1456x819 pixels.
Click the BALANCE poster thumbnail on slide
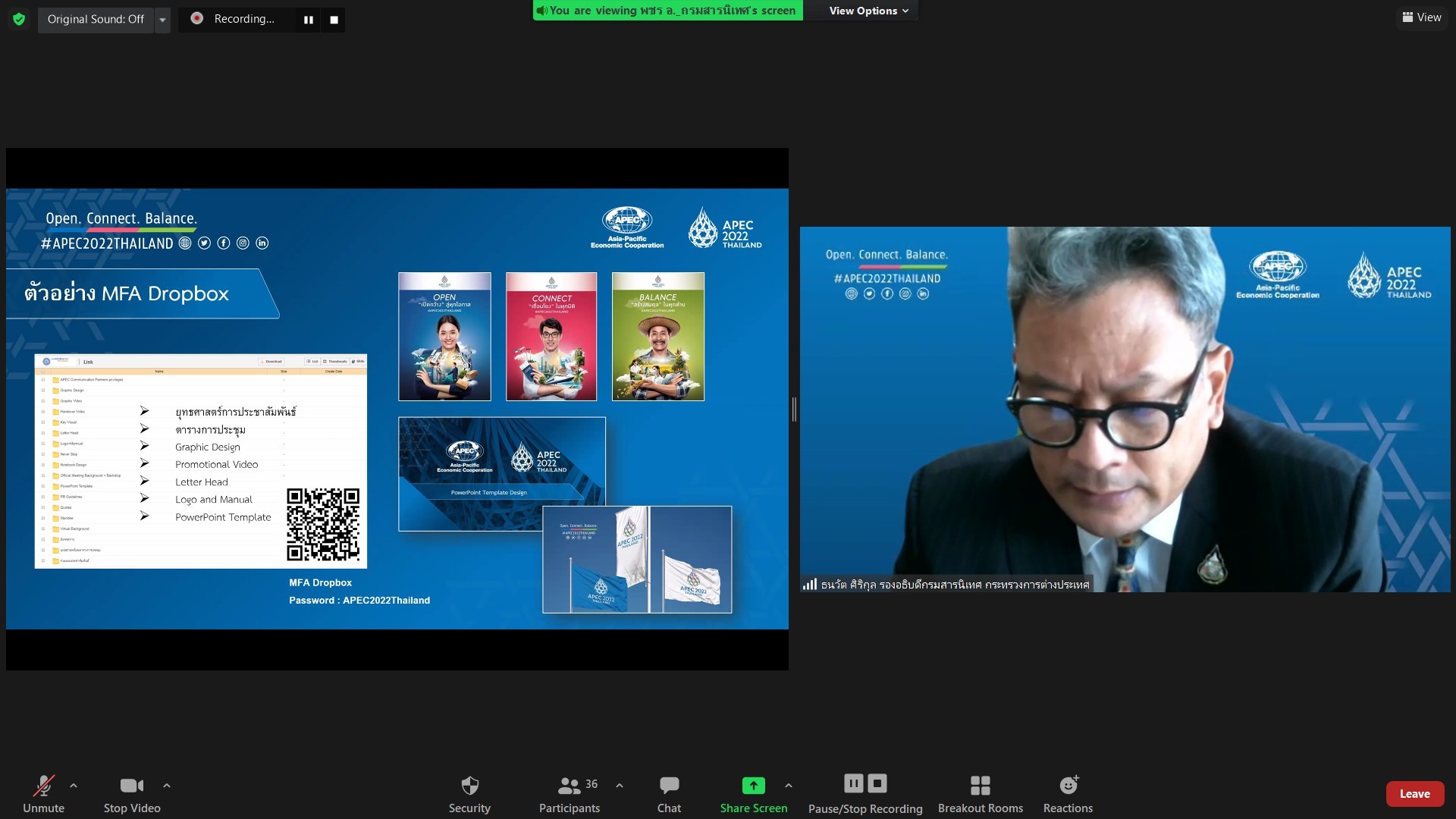pyautogui.click(x=658, y=337)
